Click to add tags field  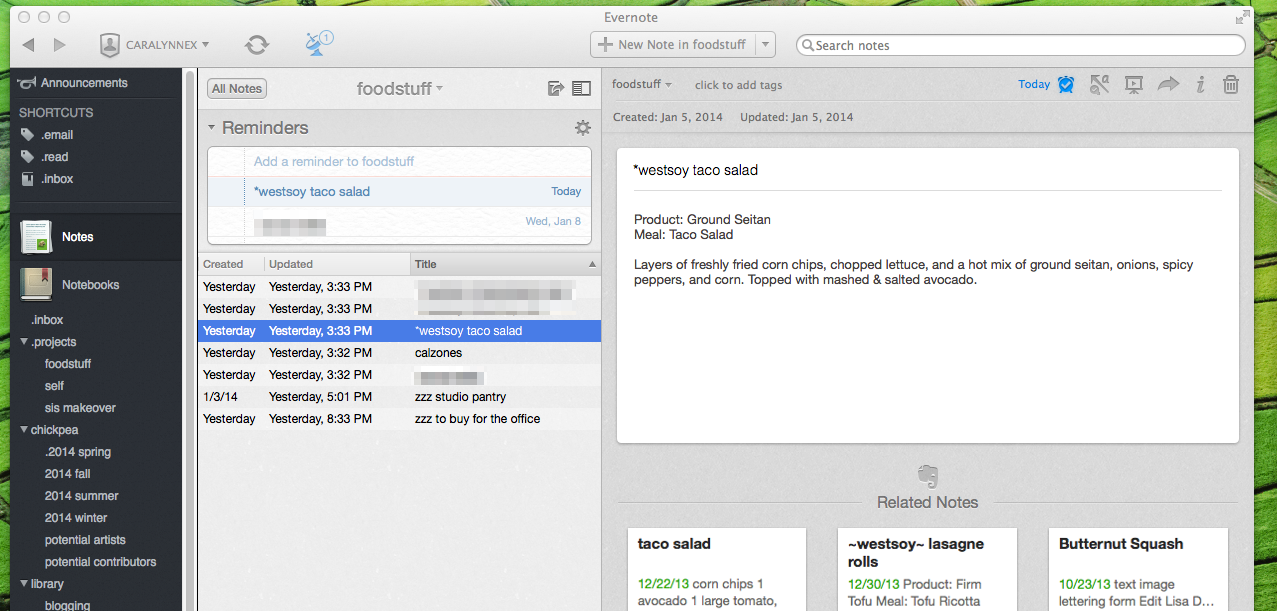[739, 85]
